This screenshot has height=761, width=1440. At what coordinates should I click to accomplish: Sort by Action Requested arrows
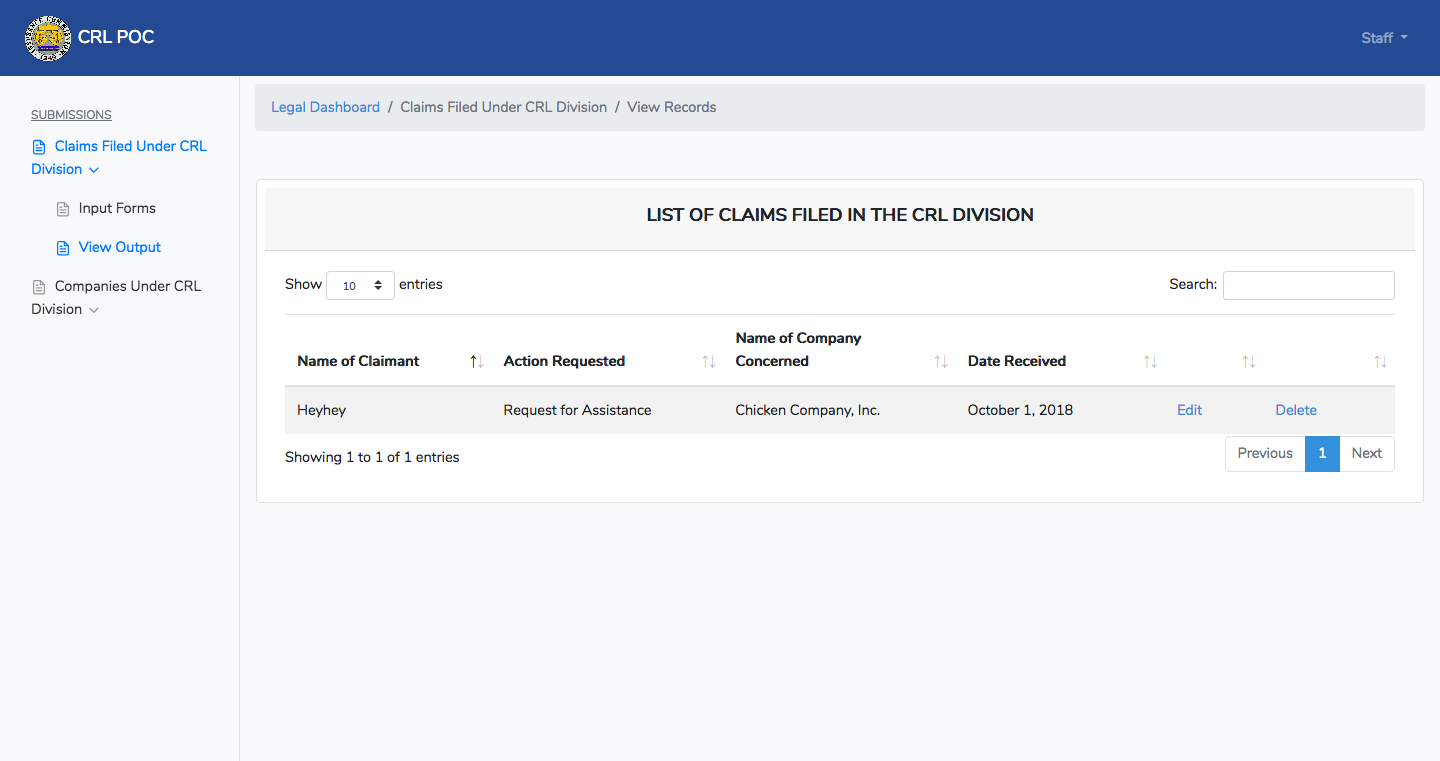tap(709, 361)
